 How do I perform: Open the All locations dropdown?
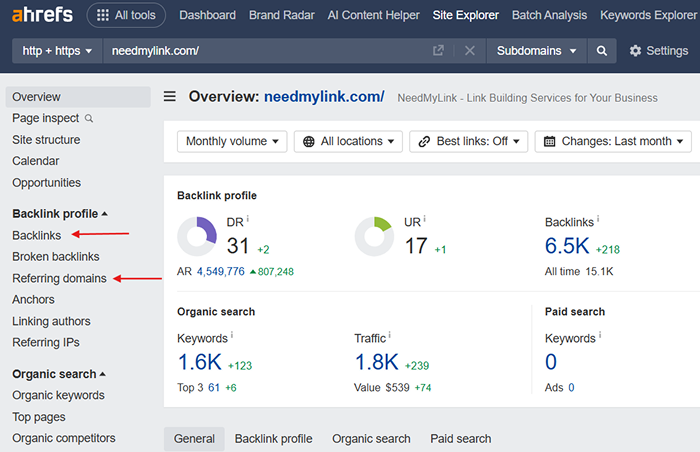click(348, 142)
